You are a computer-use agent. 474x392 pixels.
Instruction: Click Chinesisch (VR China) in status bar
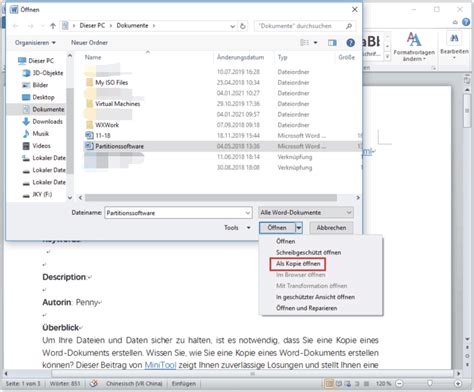(x=134, y=384)
